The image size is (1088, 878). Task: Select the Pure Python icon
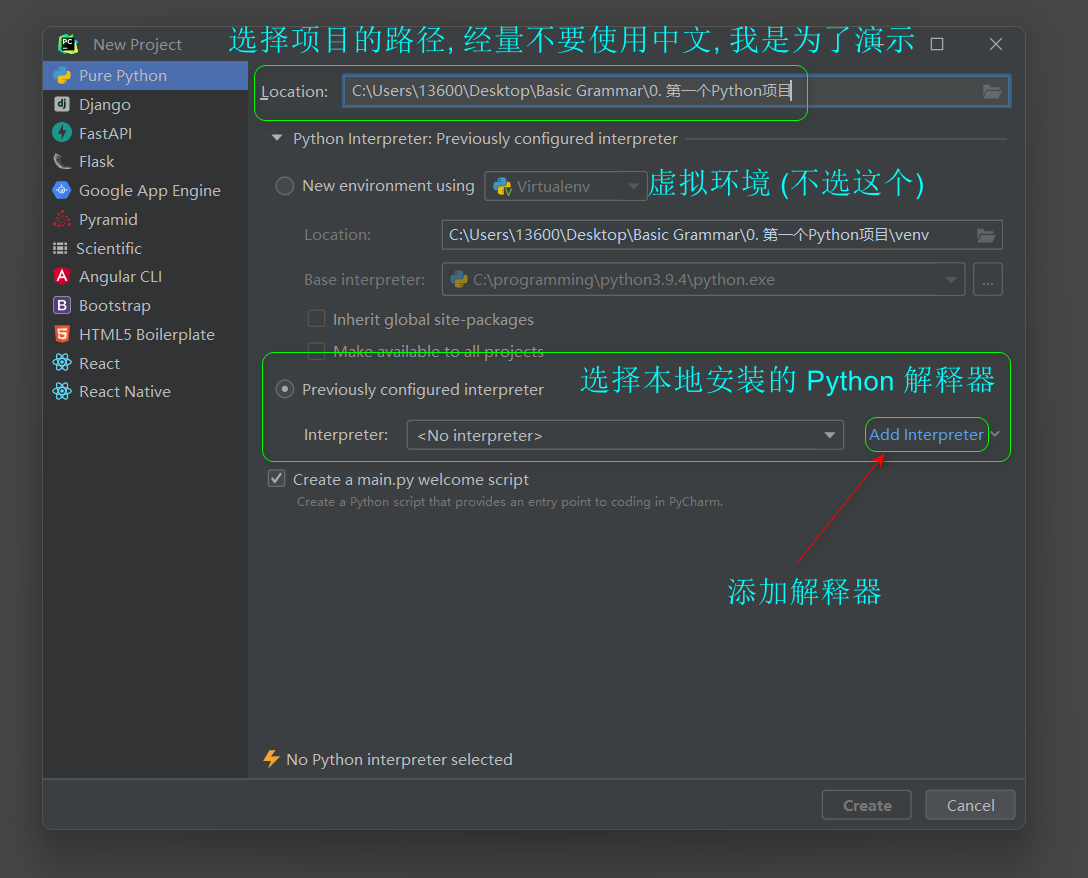pyautogui.click(x=62, y=75)
